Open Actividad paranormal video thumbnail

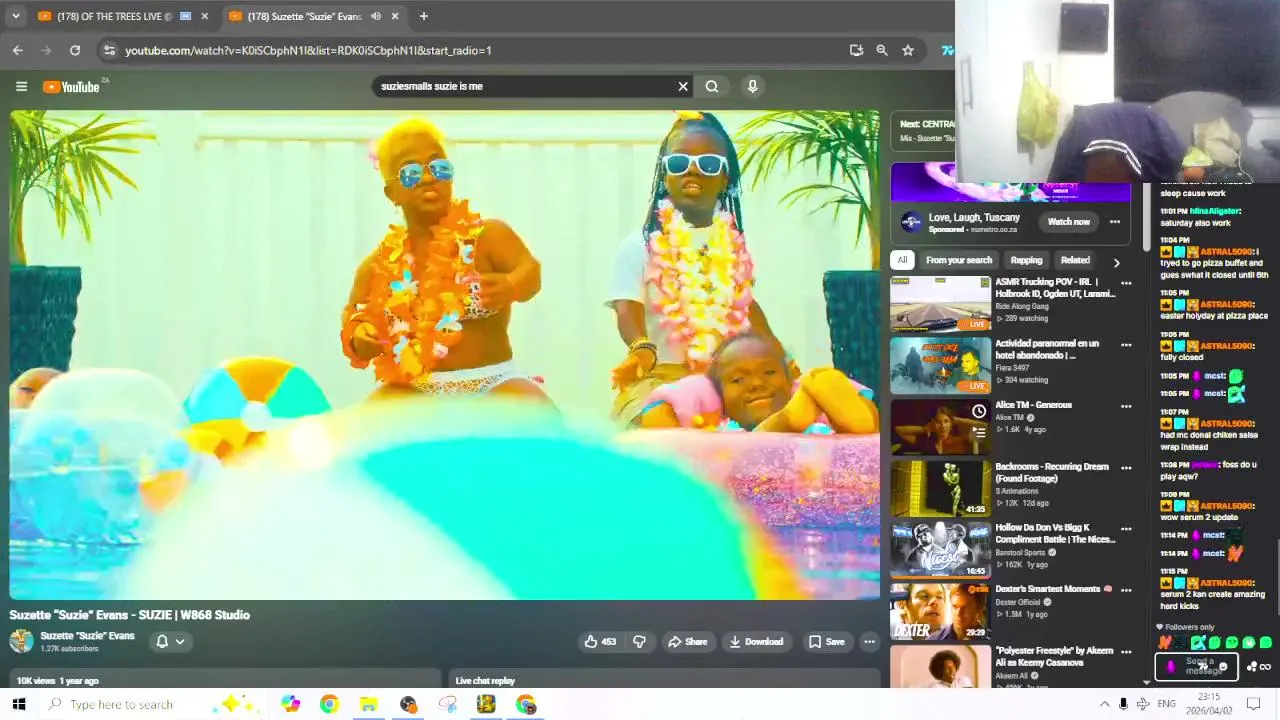(941, 365)
